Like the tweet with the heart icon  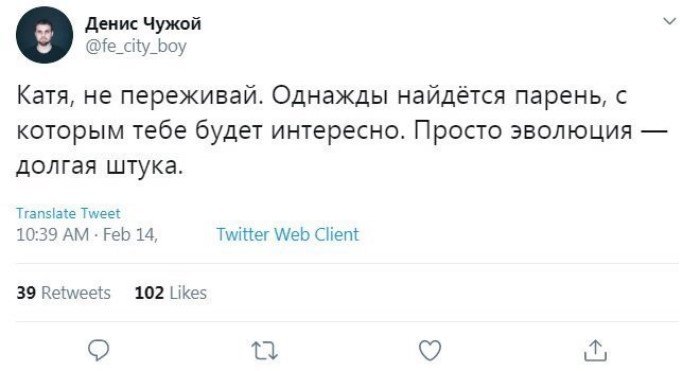click(430, 350)
